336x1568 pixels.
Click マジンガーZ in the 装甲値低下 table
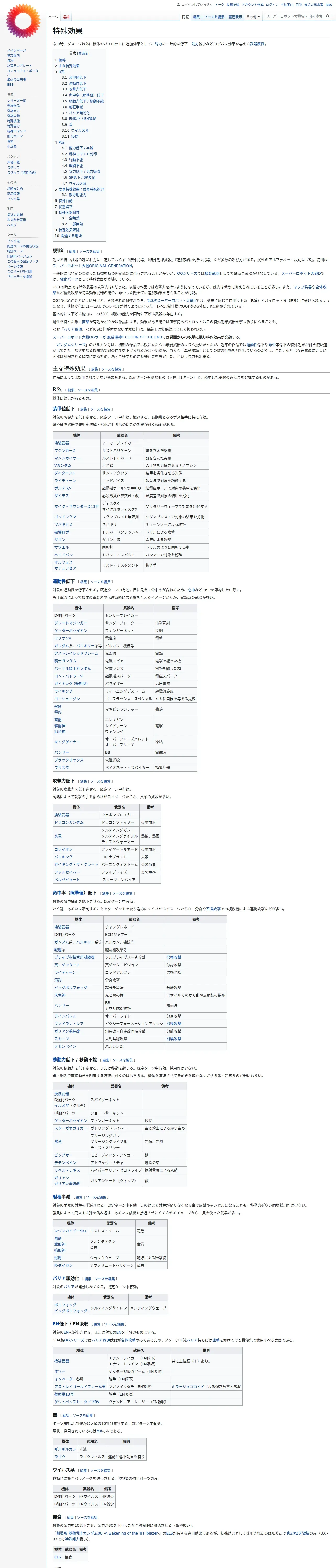click(x=65, y=451)
